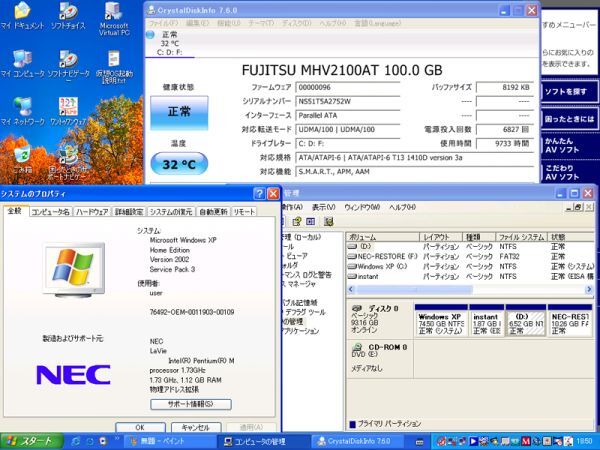The image size is (600, 450).
Task: Switch to CrystalDiskInfo 7.6.0 taskbar button
Action: [x=357, y=442]
